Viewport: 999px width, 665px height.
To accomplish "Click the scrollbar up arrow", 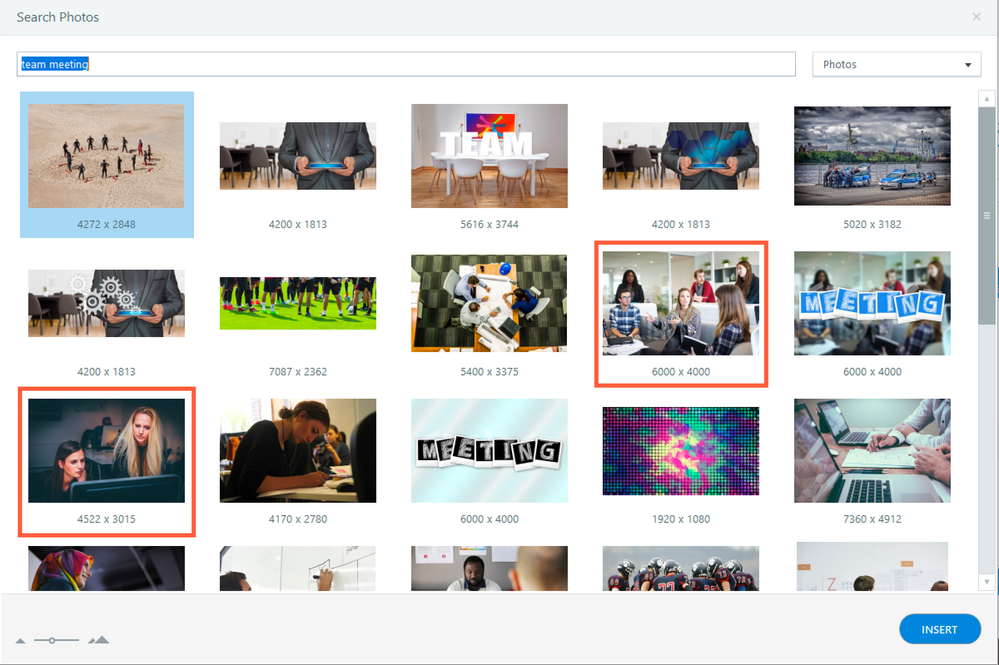I will 986,99.
